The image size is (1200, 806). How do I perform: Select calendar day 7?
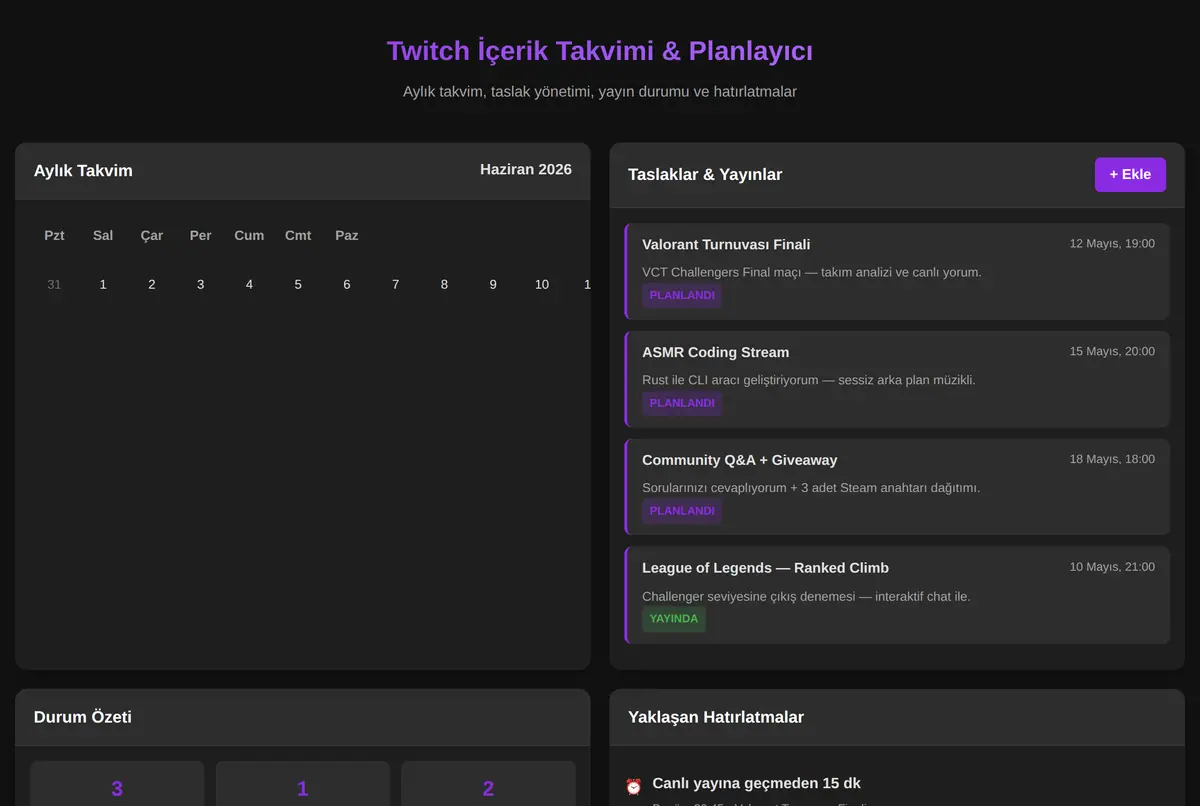[395, 284]
